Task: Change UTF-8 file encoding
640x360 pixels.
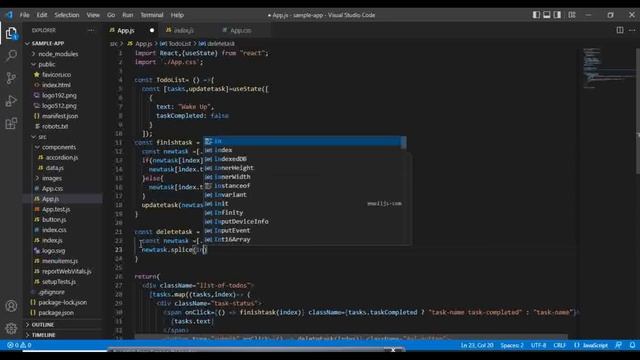Action: (538, 345)
